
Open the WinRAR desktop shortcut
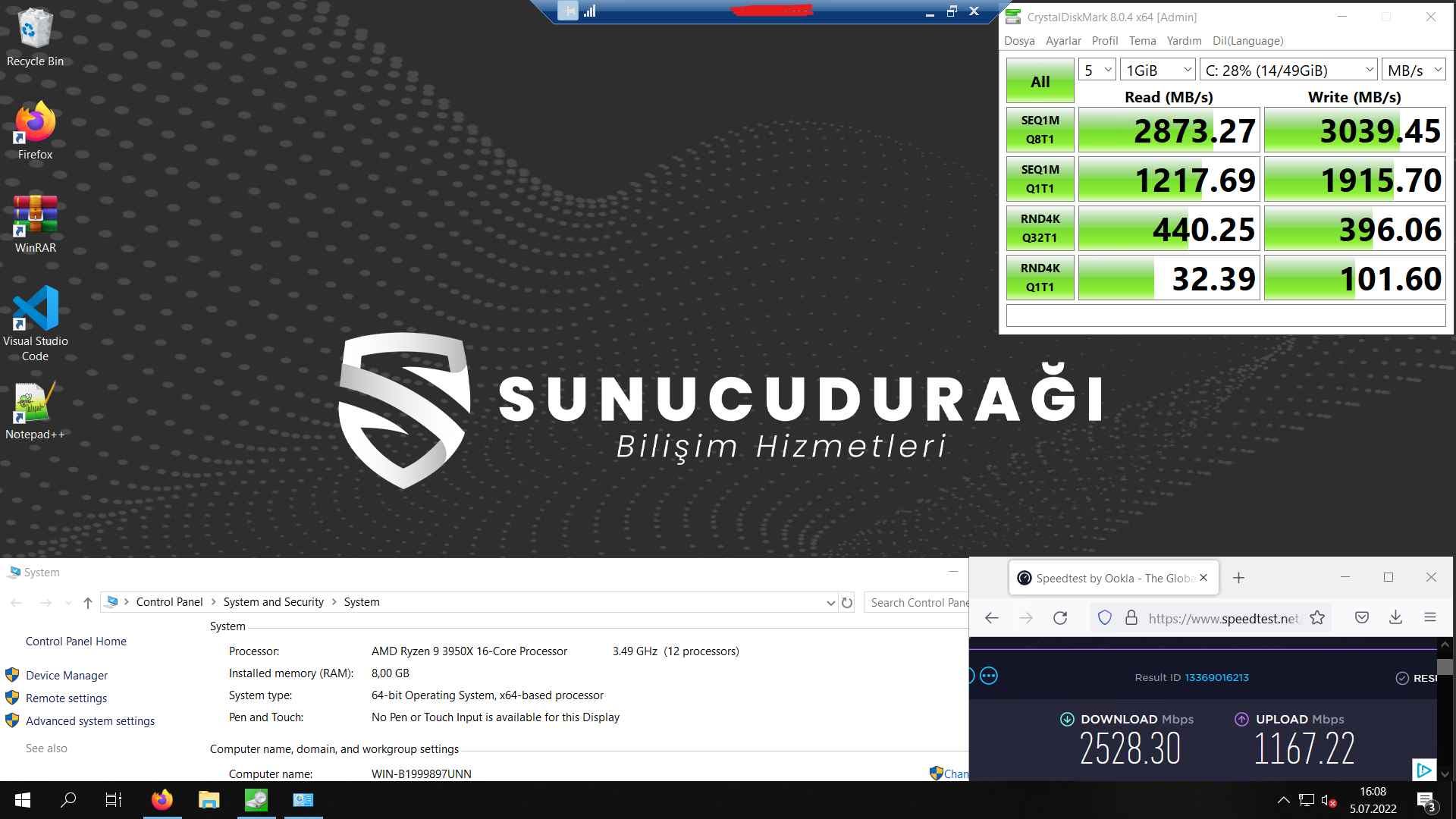35,224
